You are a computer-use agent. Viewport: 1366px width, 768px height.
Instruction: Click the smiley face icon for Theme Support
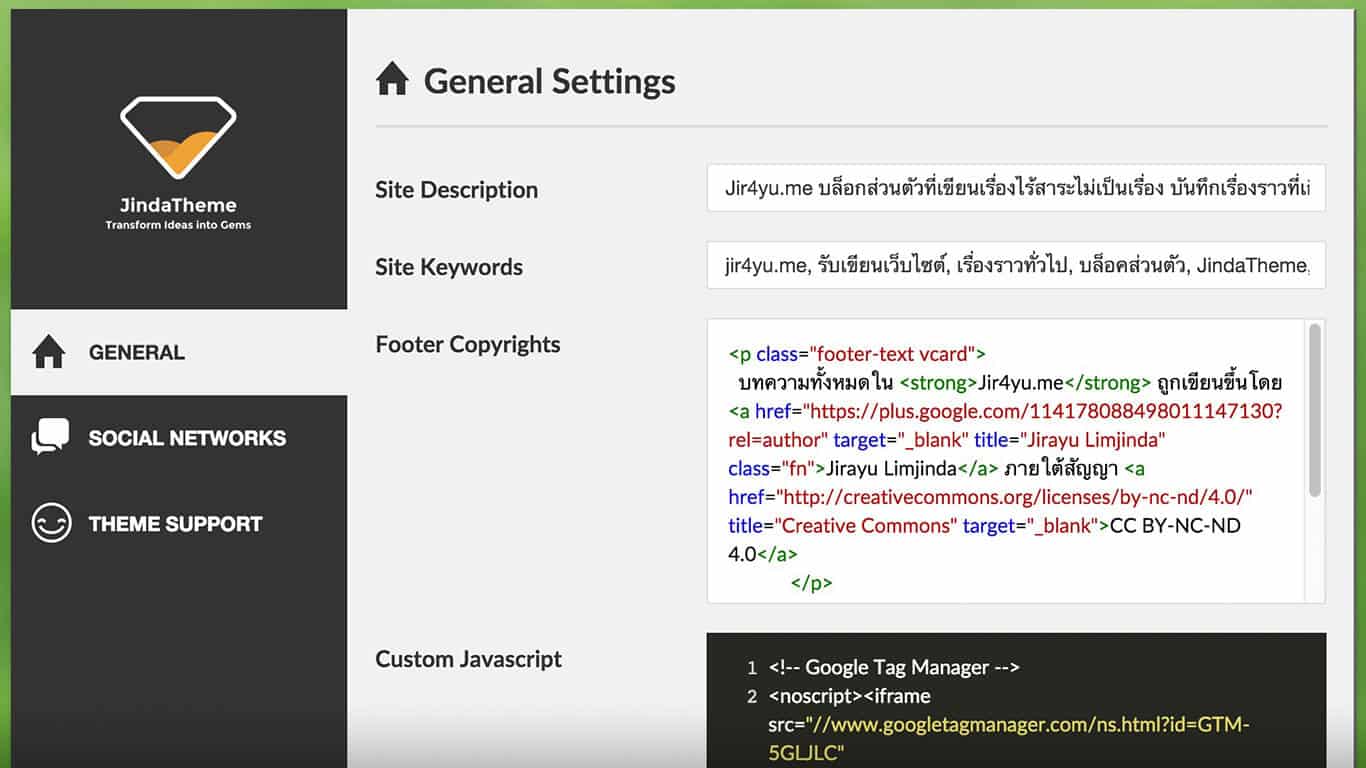pyautogui.click(x=51, y=523)
